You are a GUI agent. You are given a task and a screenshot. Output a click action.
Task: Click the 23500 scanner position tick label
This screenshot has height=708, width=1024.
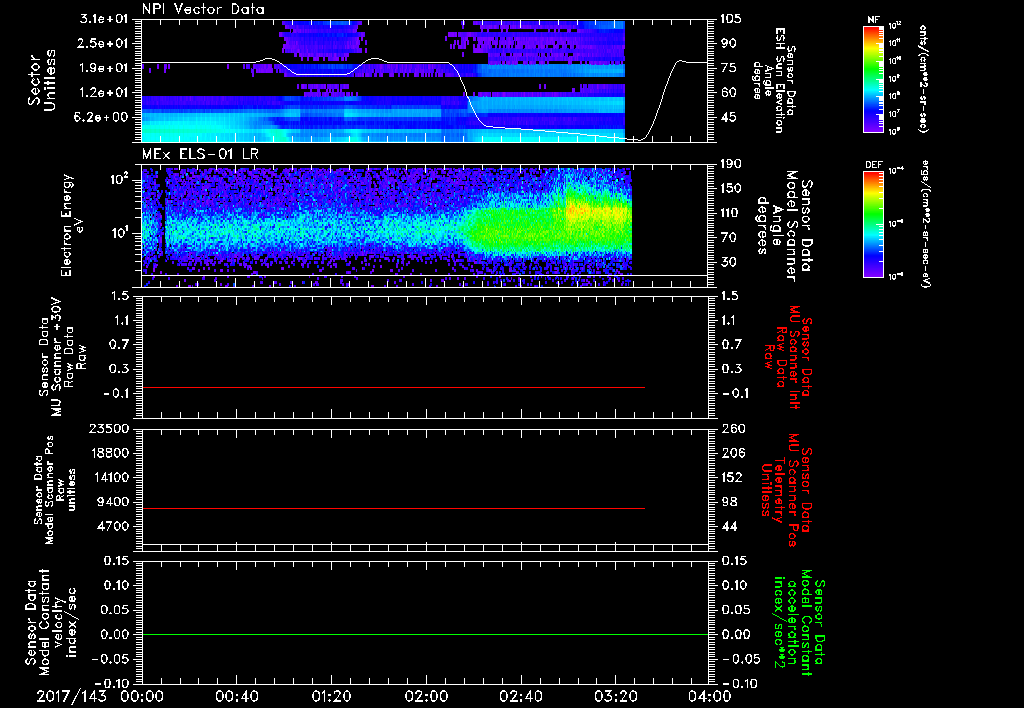tap(110, 429)
